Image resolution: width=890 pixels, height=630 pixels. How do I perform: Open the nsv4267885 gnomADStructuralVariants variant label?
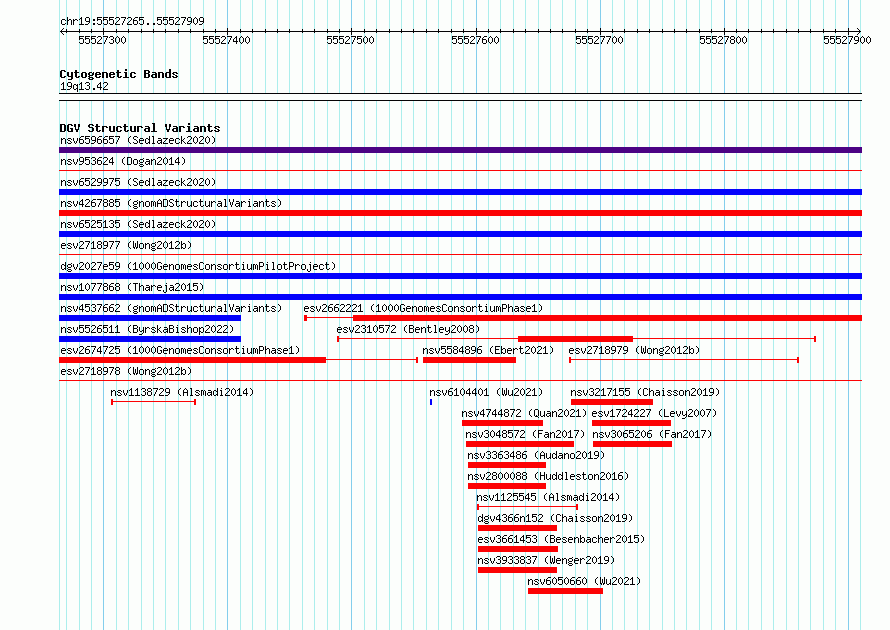click(x=171, y=203)
